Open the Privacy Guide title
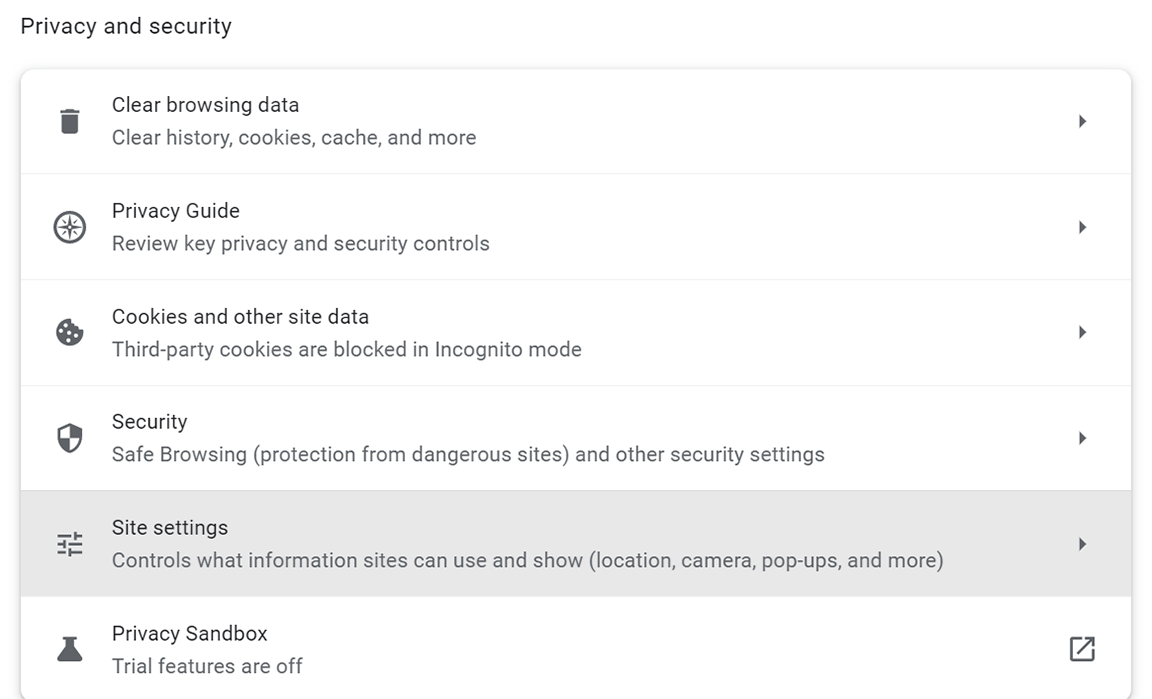This screenshot has height=699, width=1152. tap(176, 211)
